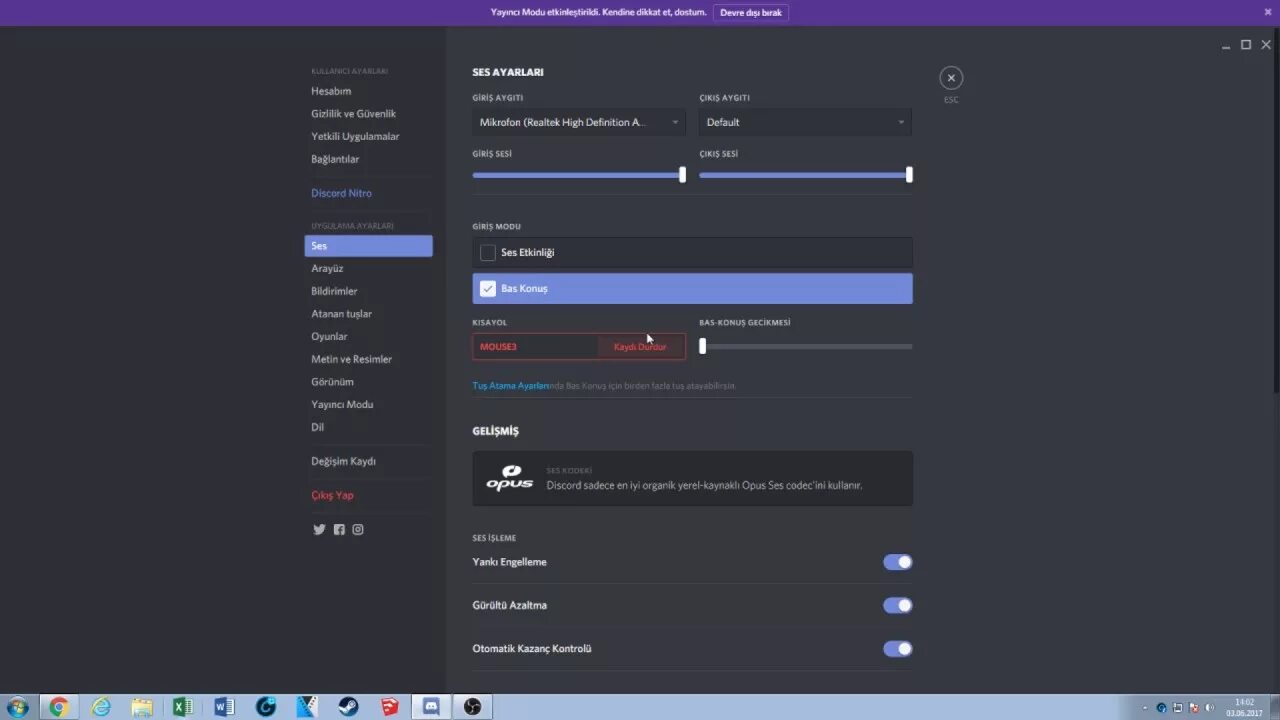Viewport: 1280px width, 720px height.
Task: Click the blue circular tray icon
Action: tap(1162, 708)
